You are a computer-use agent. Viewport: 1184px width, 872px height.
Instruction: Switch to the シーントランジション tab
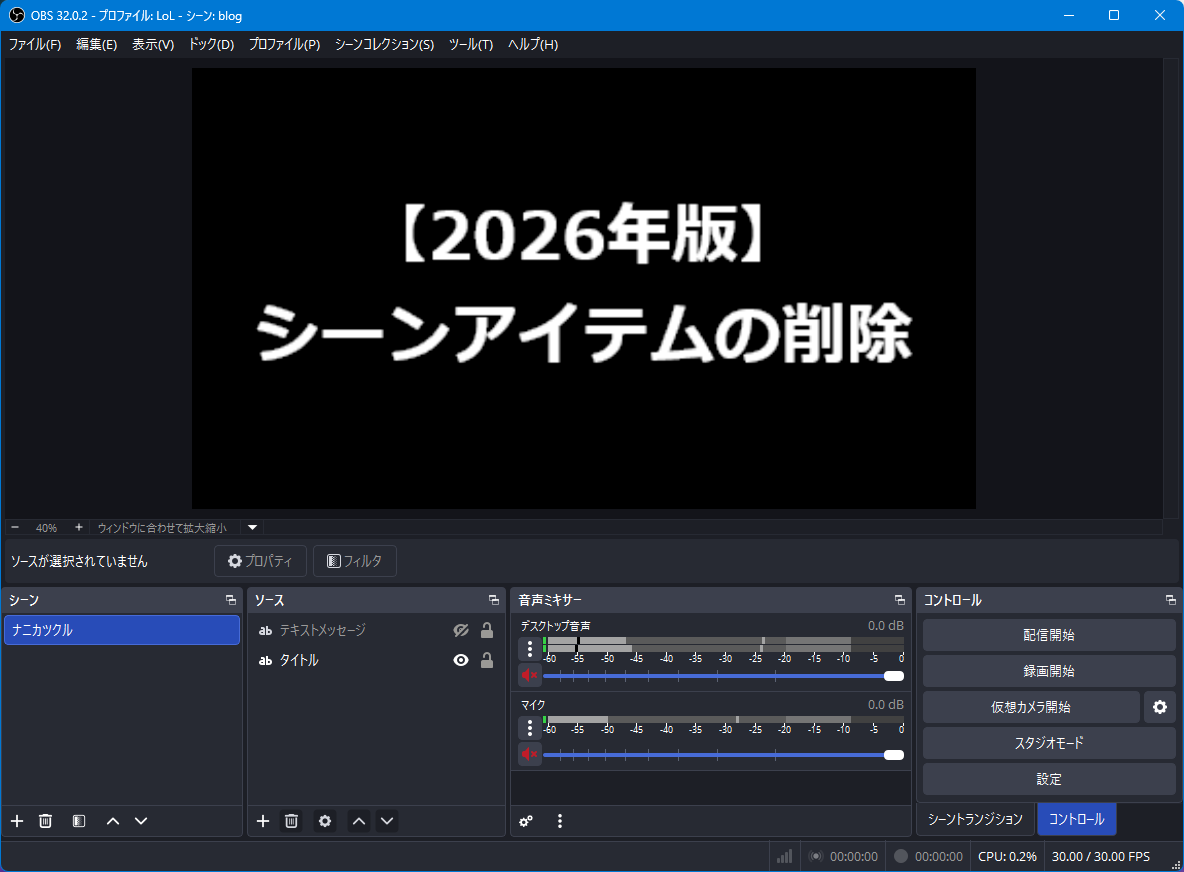click(974, 819)
